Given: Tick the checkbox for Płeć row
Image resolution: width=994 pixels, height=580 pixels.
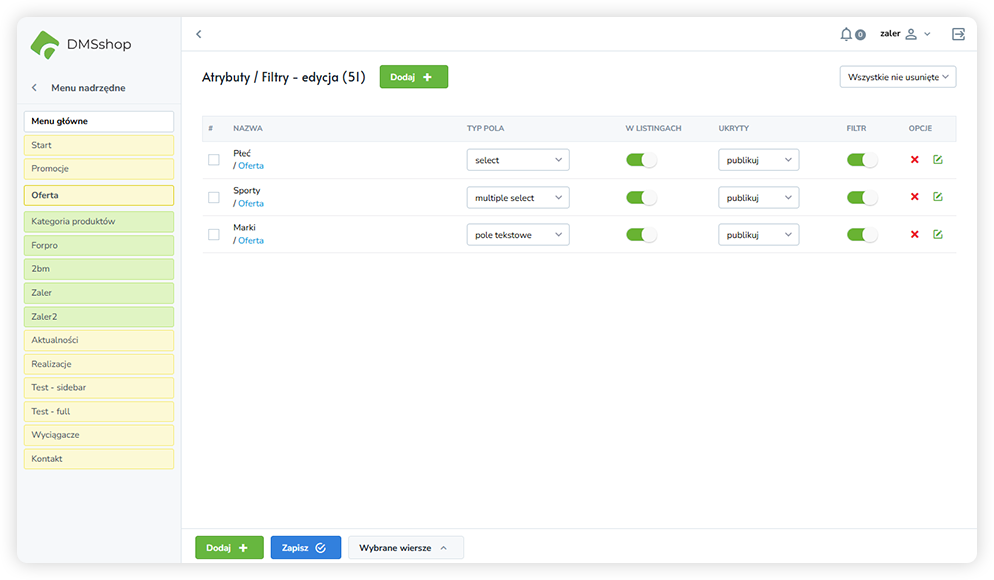Looking at the screenshot, I should click(x=213, y=160).
